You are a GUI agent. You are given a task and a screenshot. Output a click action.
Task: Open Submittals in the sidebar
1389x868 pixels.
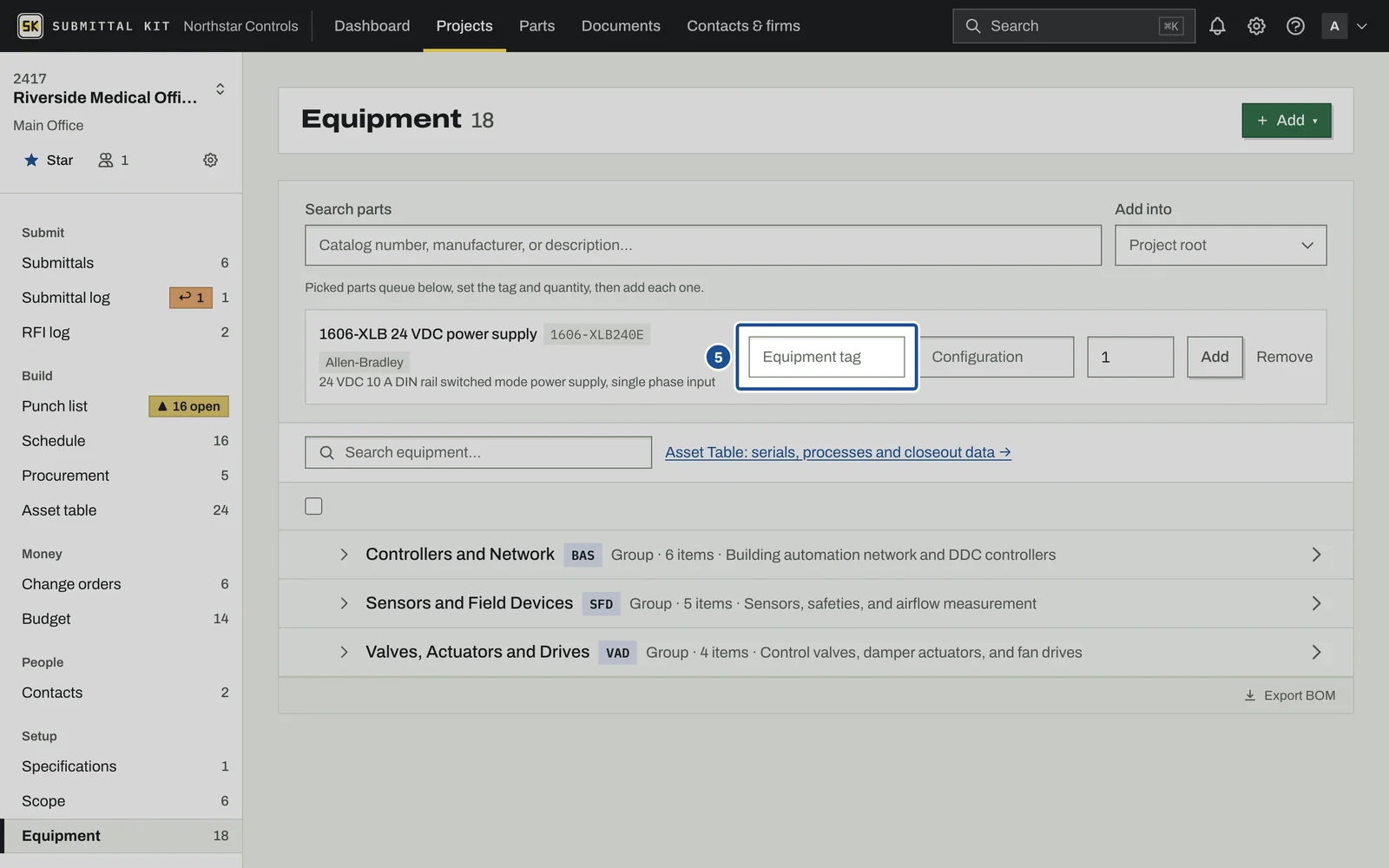(x=122, y=263)
